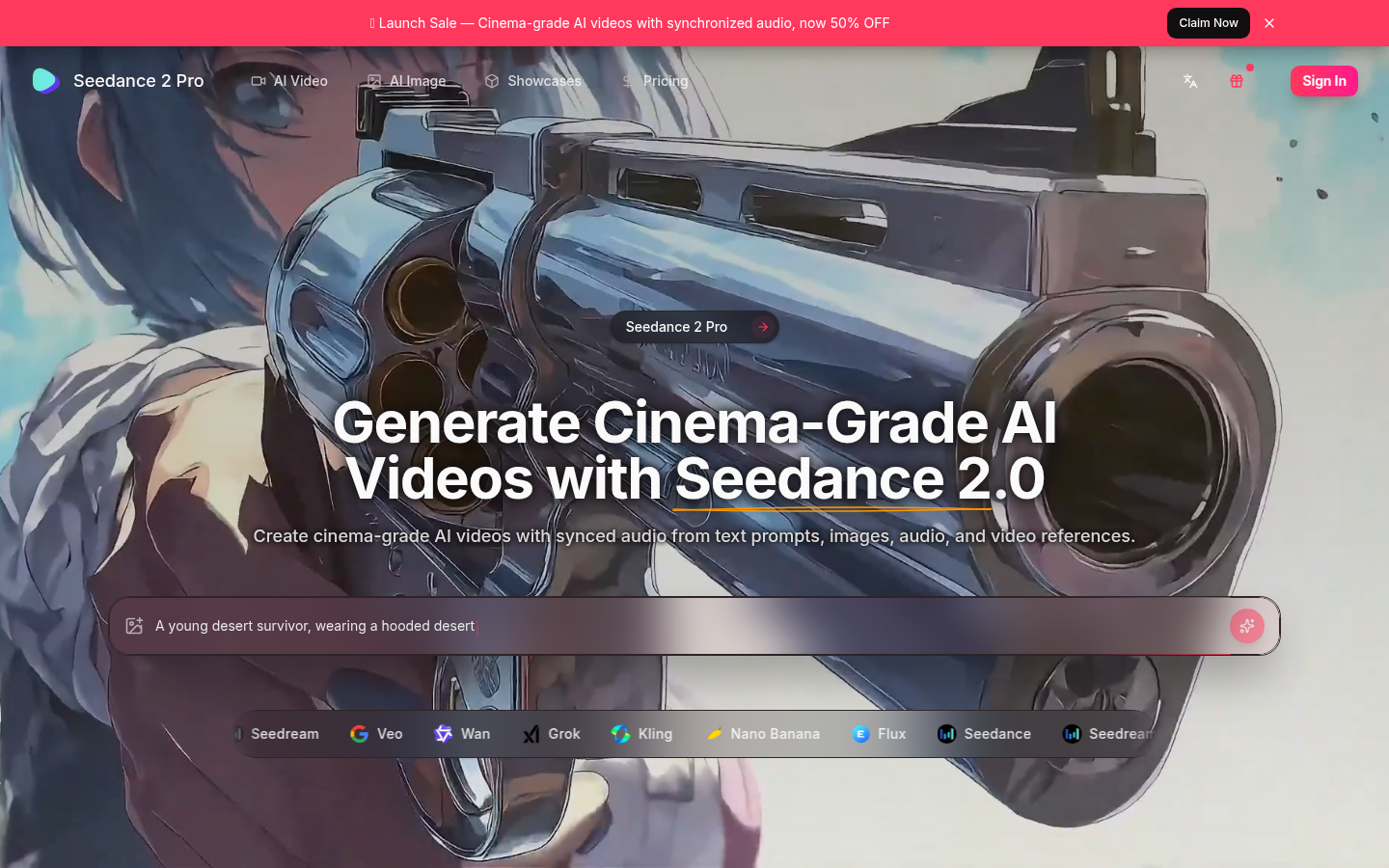
Task: Click the Nano Banana icon
Action: click(x=715, y=734)
